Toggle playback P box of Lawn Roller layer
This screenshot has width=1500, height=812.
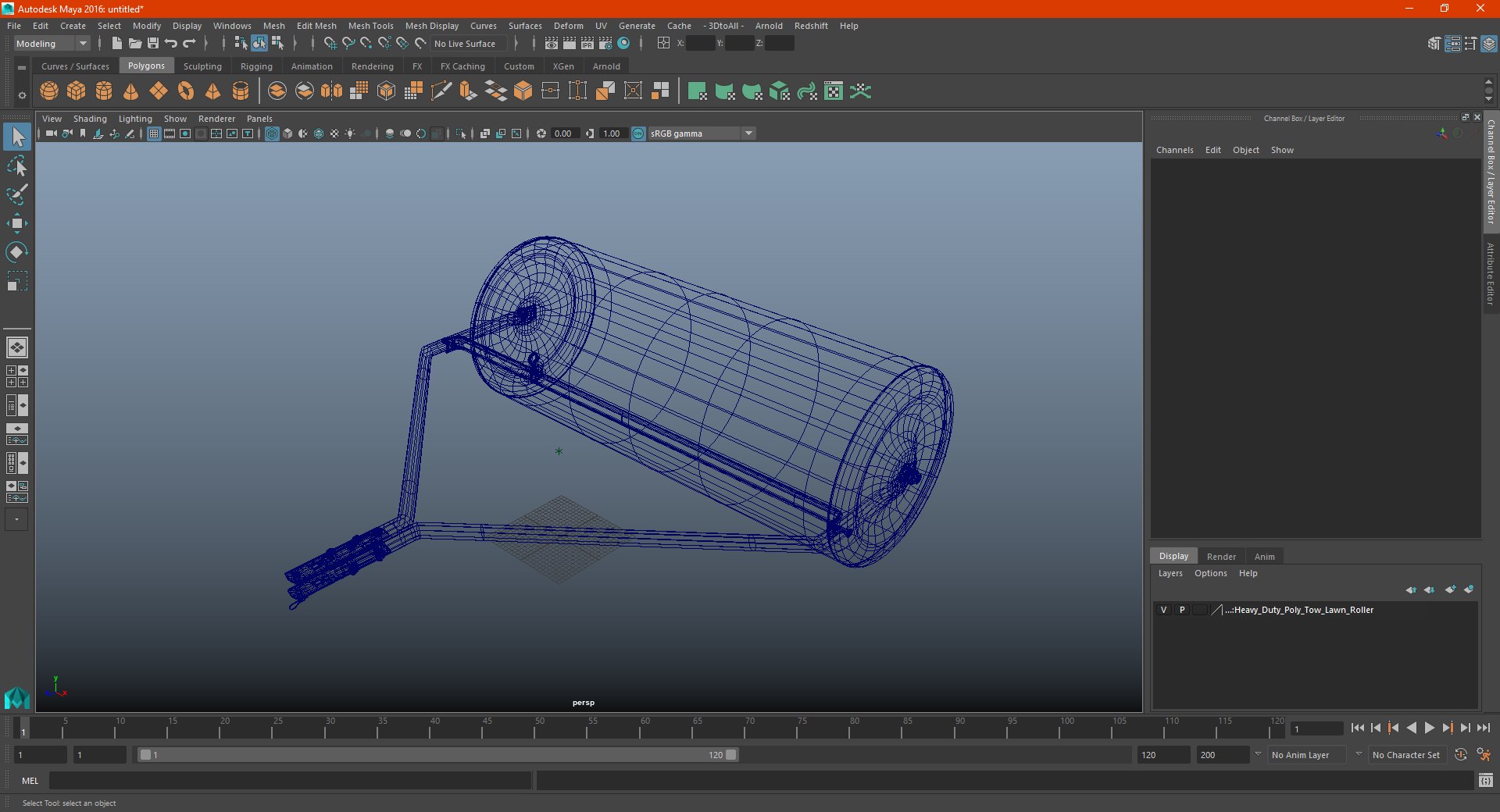pos(1182,610)
